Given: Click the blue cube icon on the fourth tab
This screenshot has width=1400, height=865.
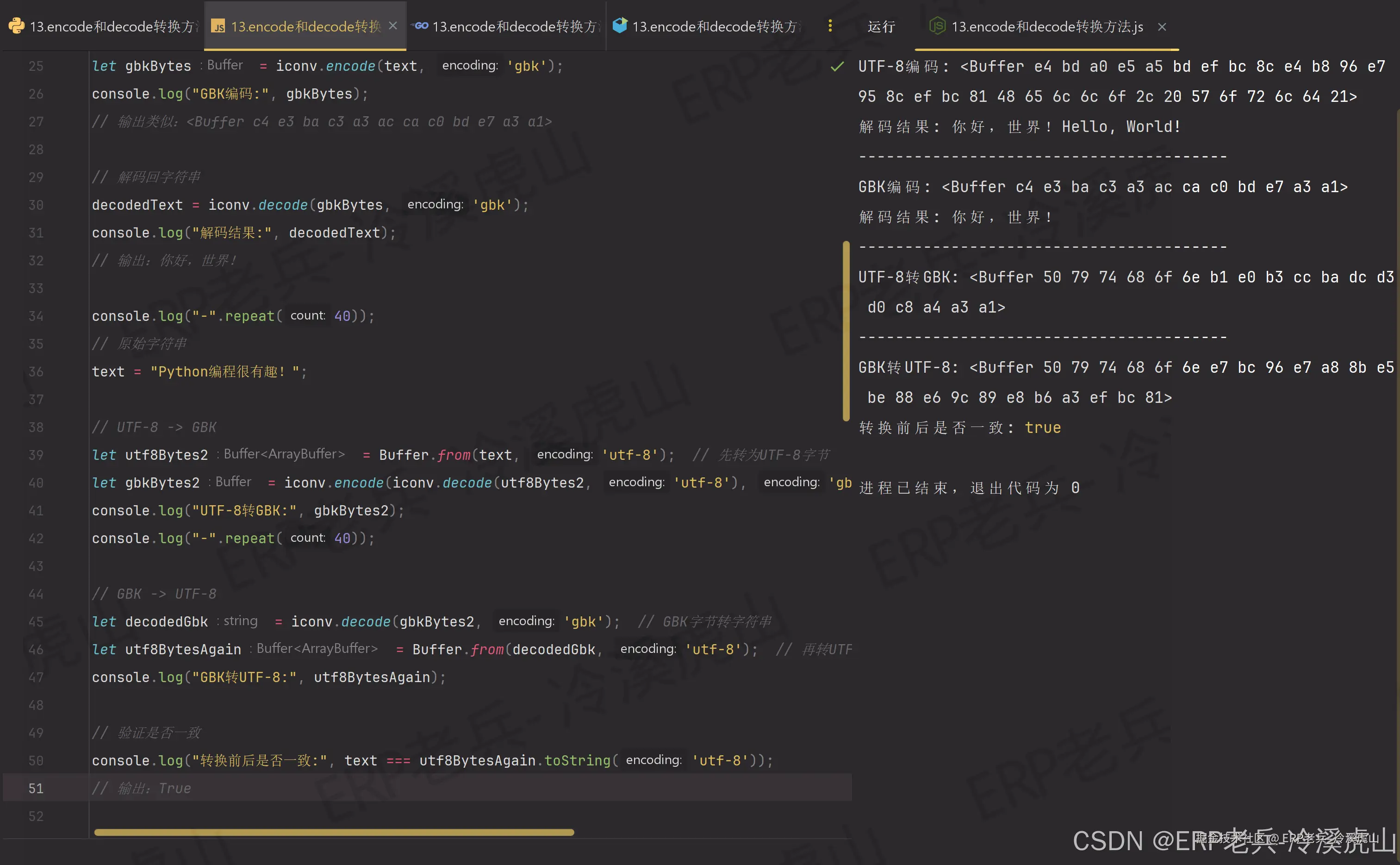Looking at the screenshot, I should 621,26.
